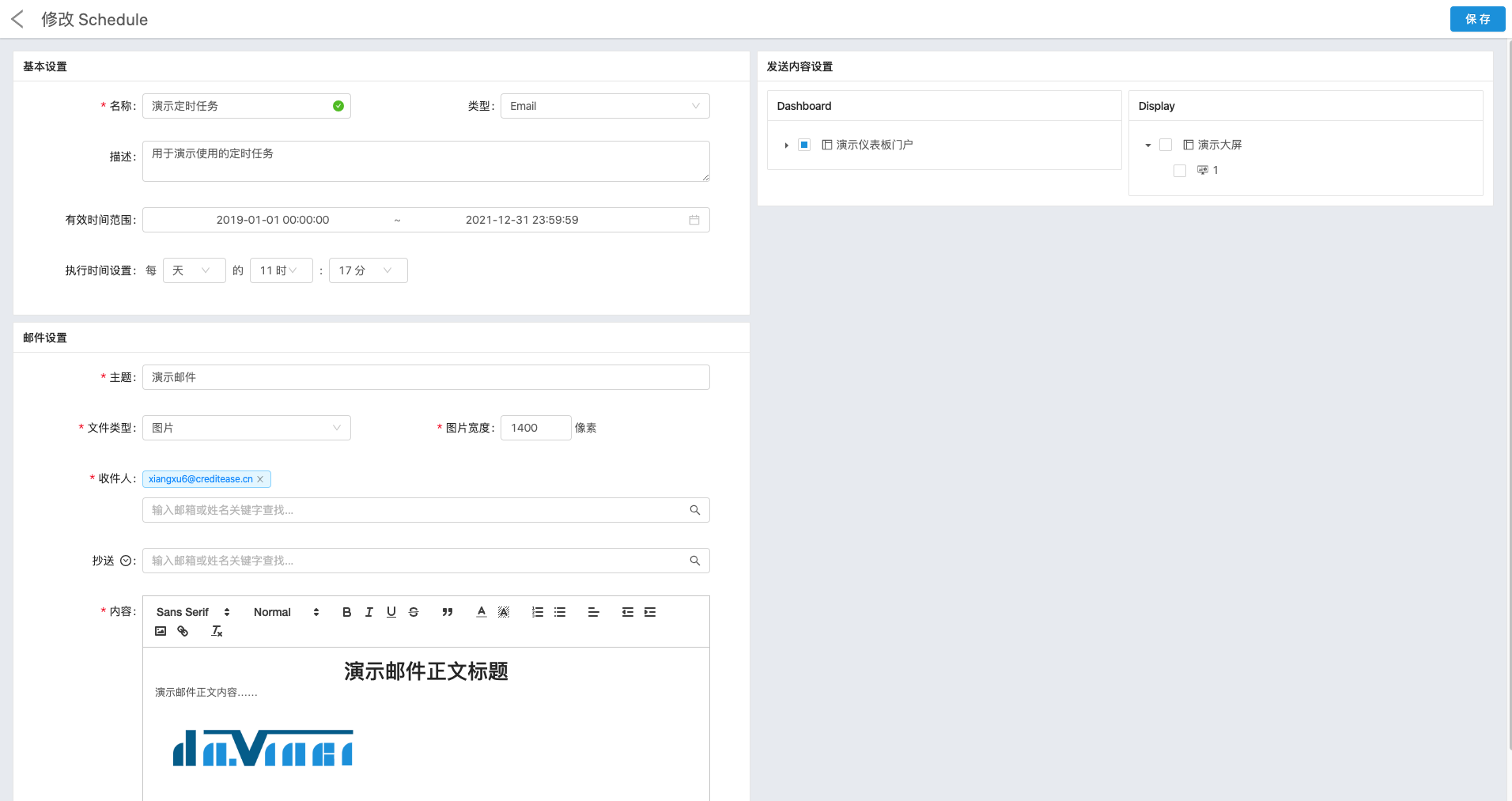Open the 文件类型 图片 dropdown

pos(247,428)
